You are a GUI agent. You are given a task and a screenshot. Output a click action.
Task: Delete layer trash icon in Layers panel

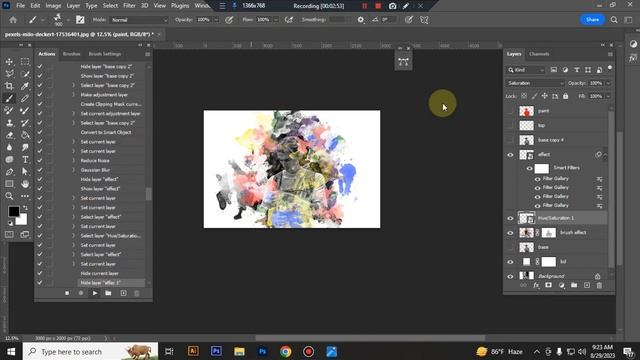[x=599, y=285]
